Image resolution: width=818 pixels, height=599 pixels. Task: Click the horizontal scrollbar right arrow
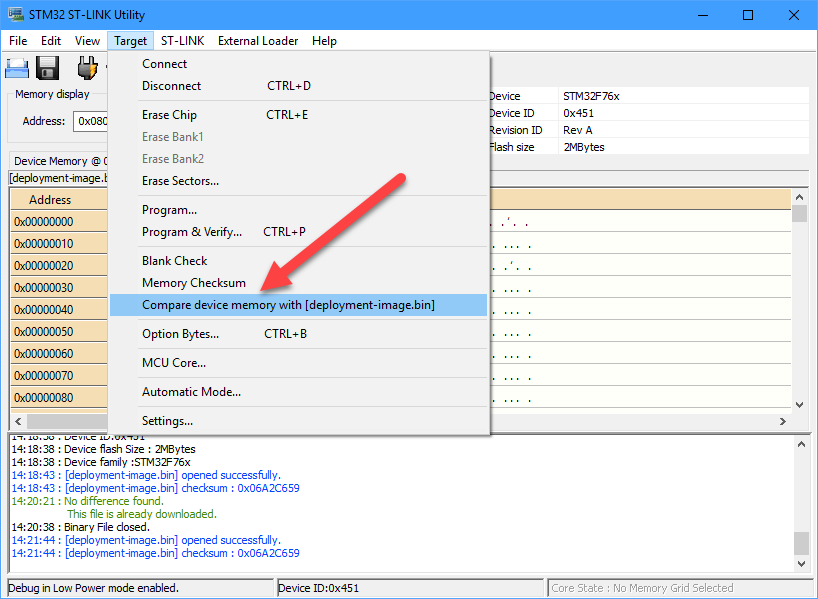(783, 421)
